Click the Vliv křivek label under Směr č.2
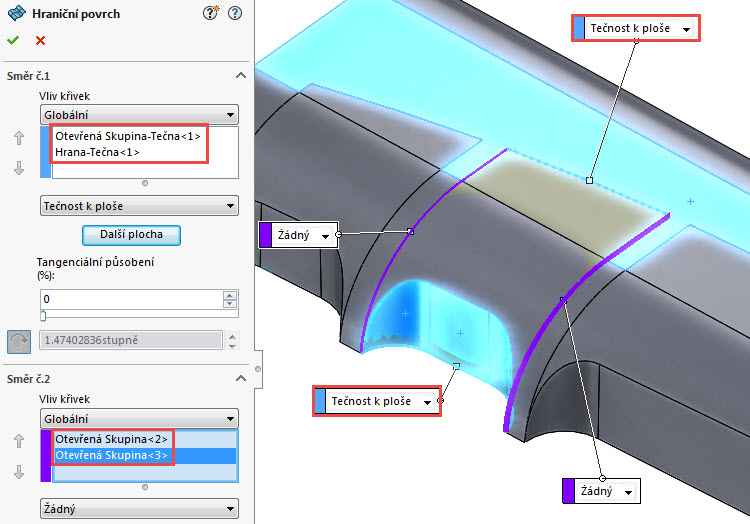750x524 pixels. coord(65,399)
